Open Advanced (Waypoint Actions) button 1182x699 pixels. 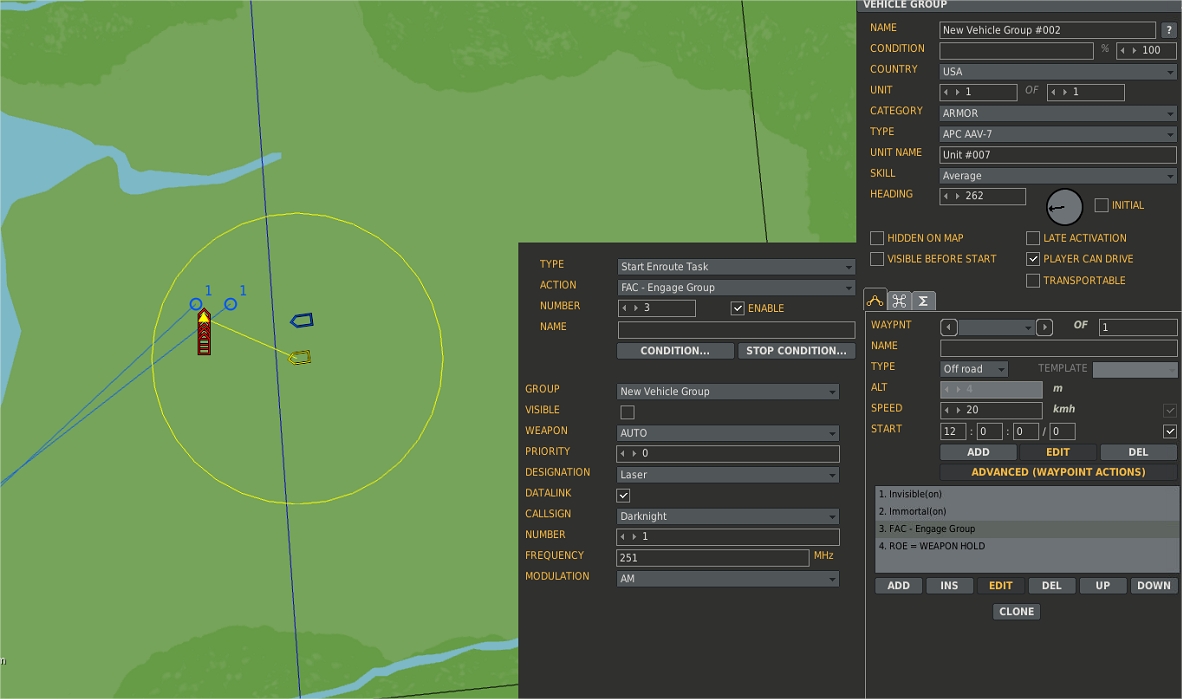point(1058,472)
